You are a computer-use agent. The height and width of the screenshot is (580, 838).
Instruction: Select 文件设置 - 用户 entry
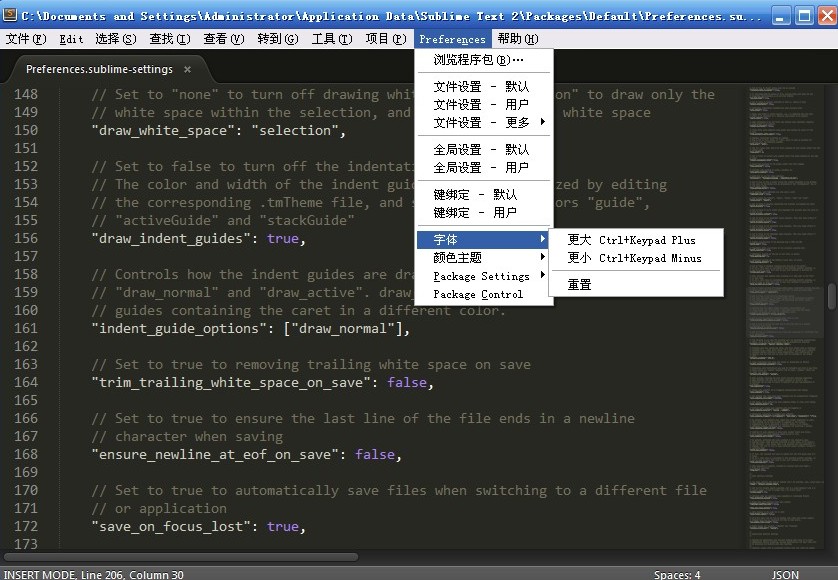click(x=484, y=105)
